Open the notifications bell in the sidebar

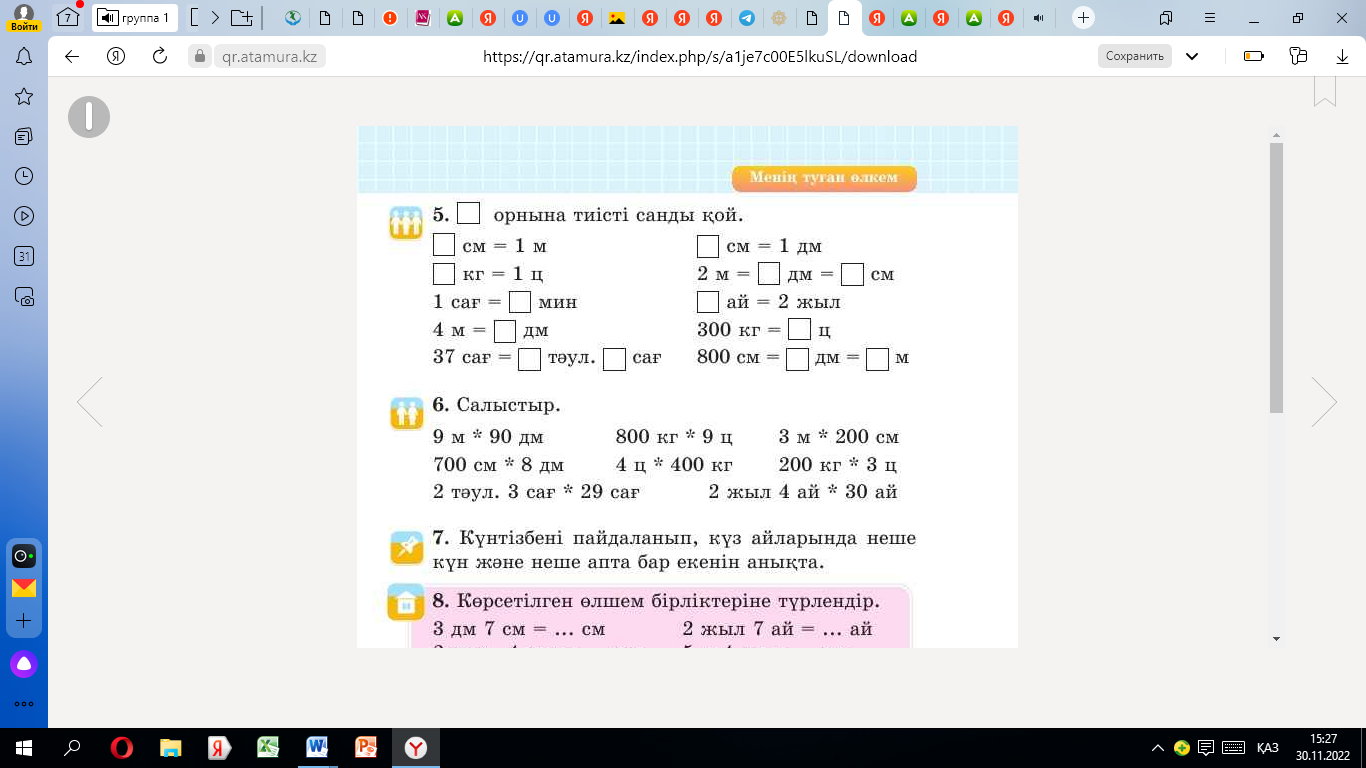click(24, 57)
